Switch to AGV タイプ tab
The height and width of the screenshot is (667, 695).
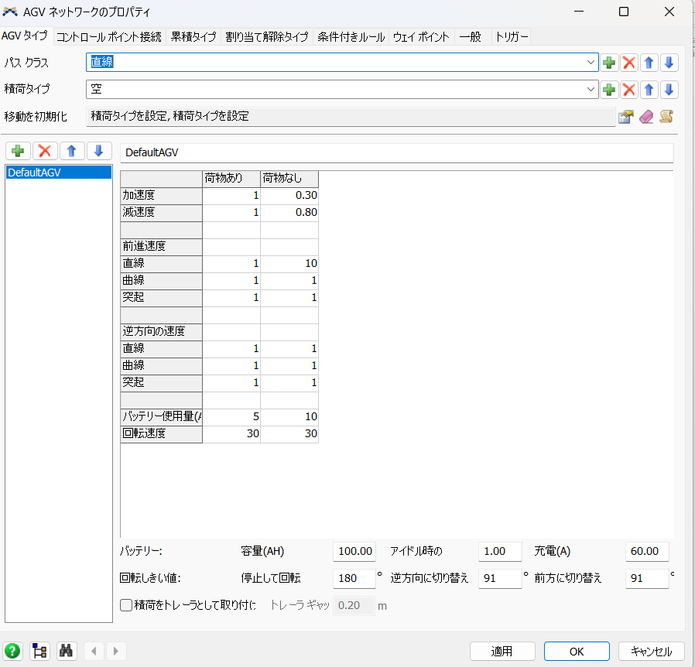[24, 36]
